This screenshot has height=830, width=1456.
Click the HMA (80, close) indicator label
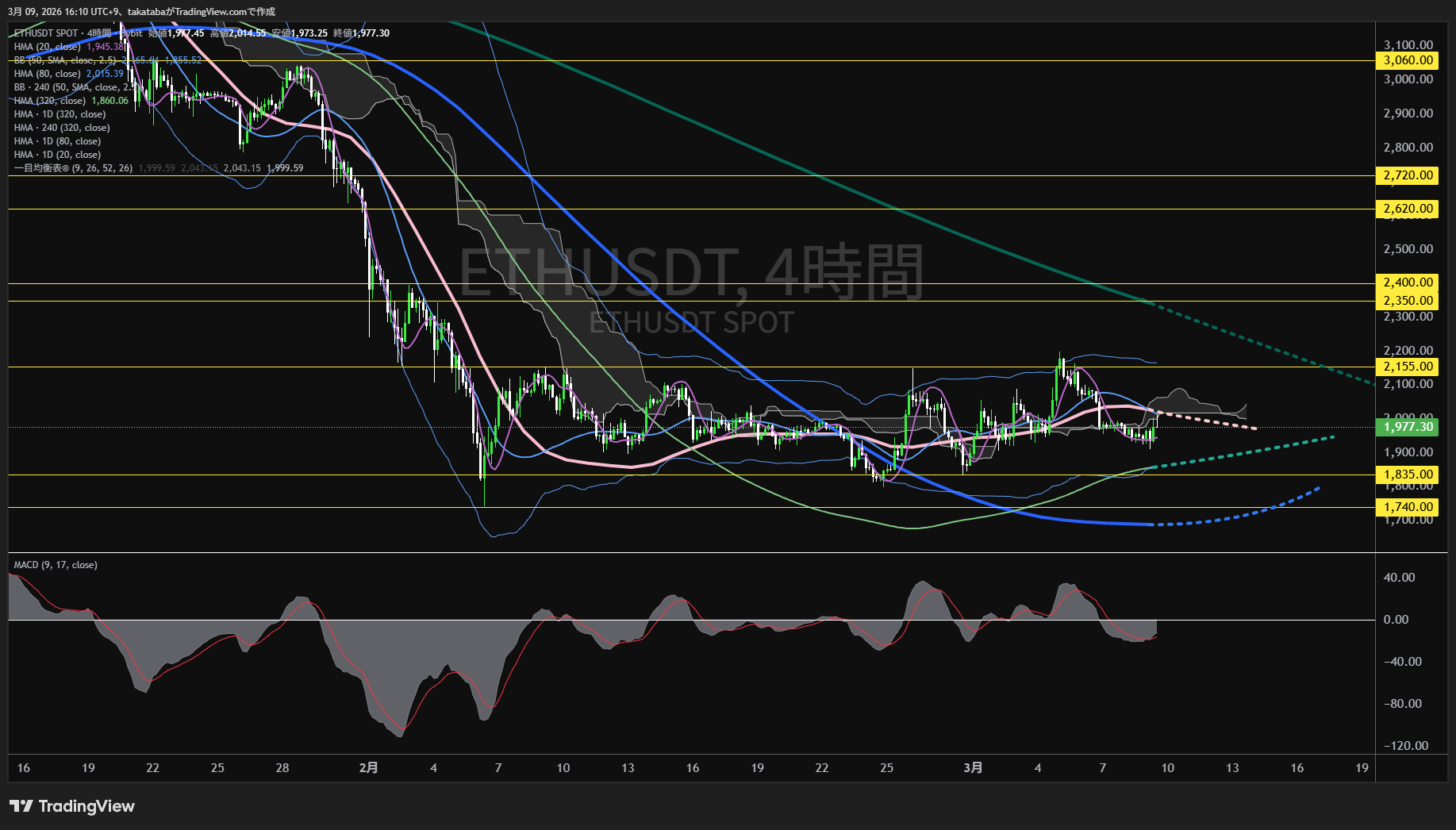click(48, 74)
